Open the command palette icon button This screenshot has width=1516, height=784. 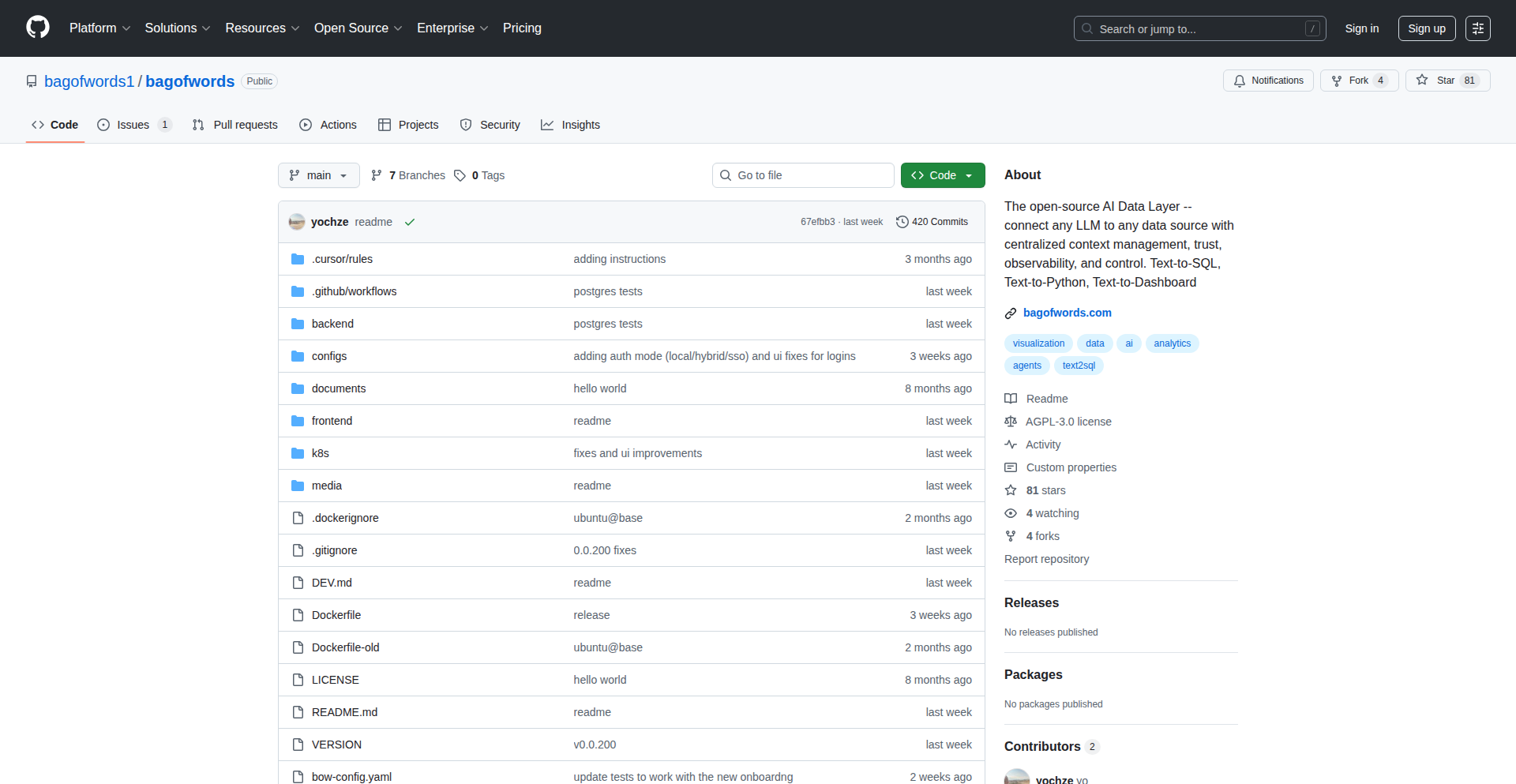click(x=1478, y=28)
